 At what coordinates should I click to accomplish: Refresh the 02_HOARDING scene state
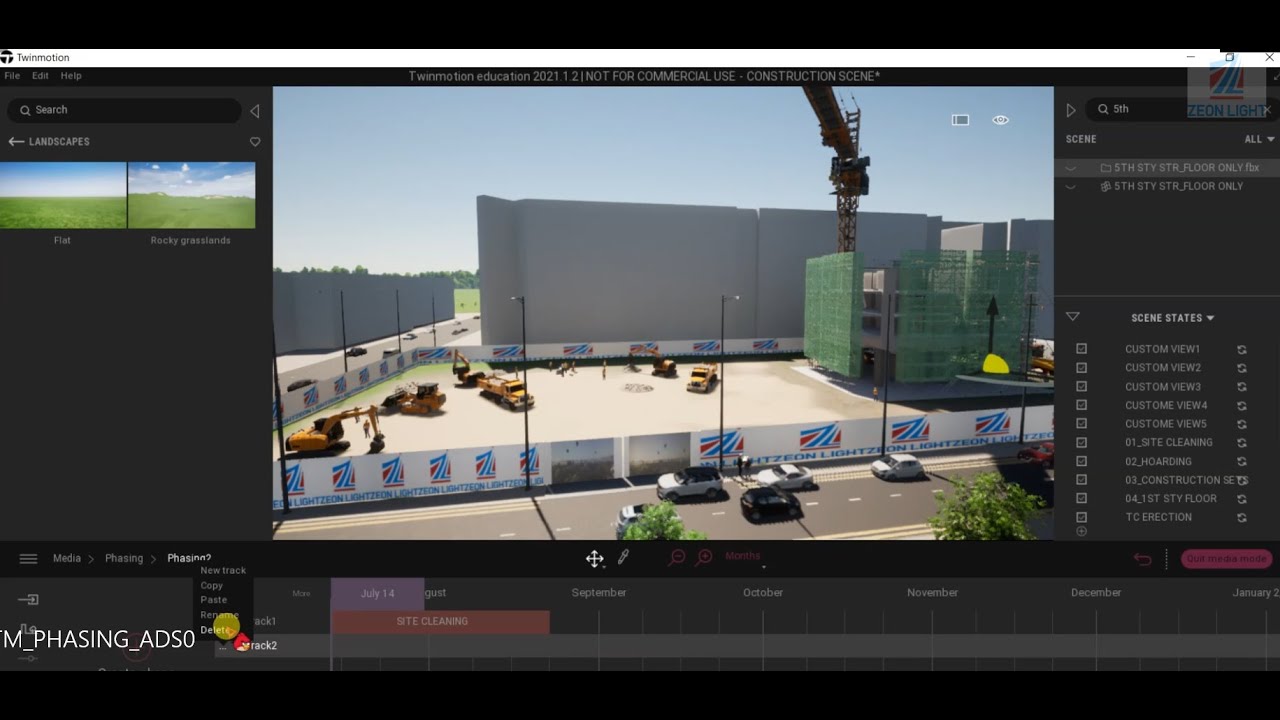1241,462
